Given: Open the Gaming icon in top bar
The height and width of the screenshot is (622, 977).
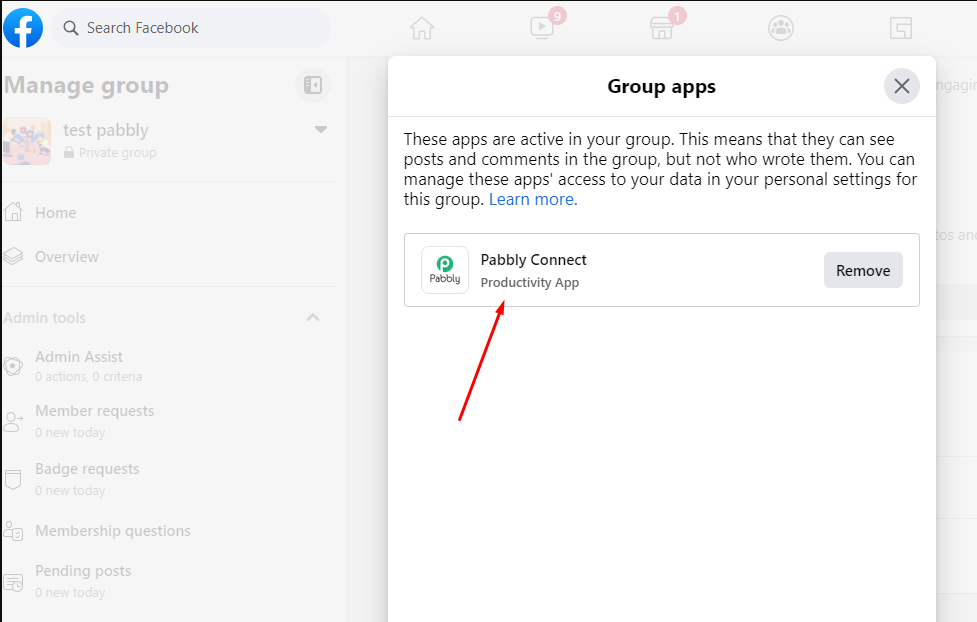Looking at the screenshot, I should [x=900, y=28].
